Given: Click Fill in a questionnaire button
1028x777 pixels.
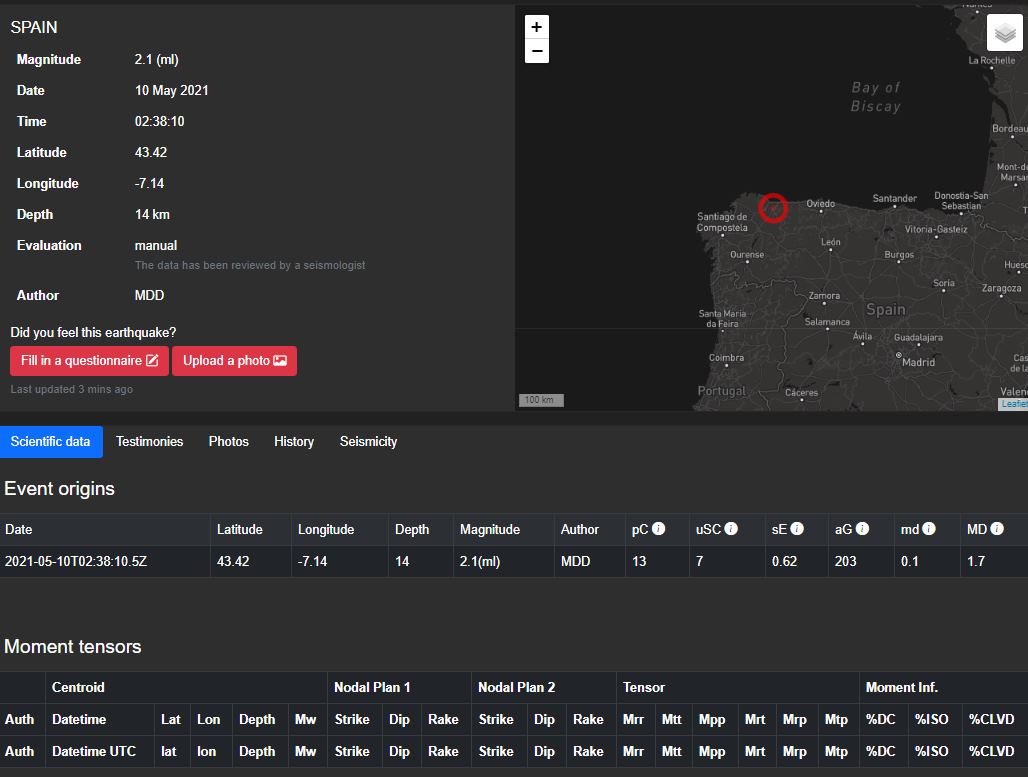Looking at the screenshot, I should tap(89, 361).
